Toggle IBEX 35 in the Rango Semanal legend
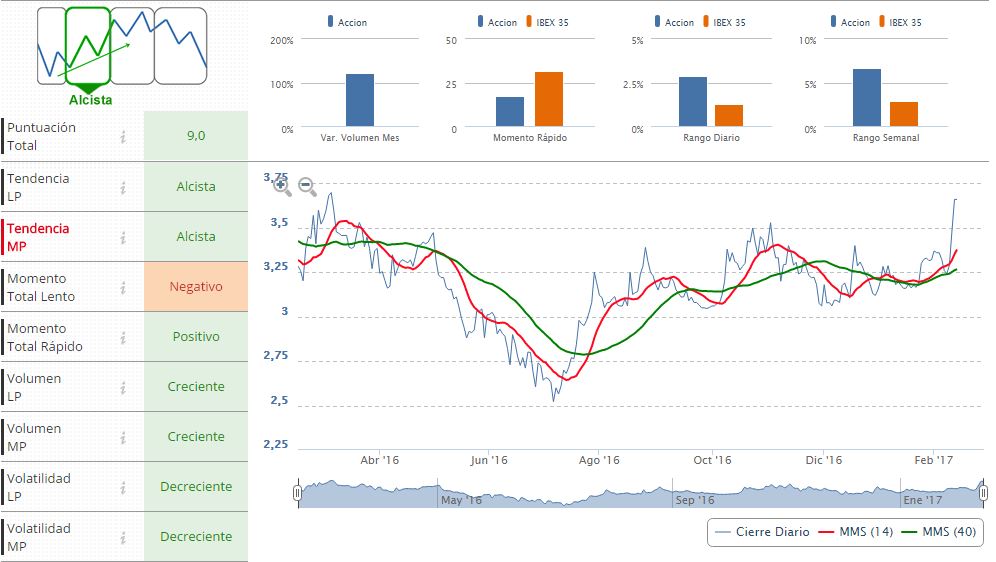The width and height of the screenshot is (996, 562). click(898, 22)
